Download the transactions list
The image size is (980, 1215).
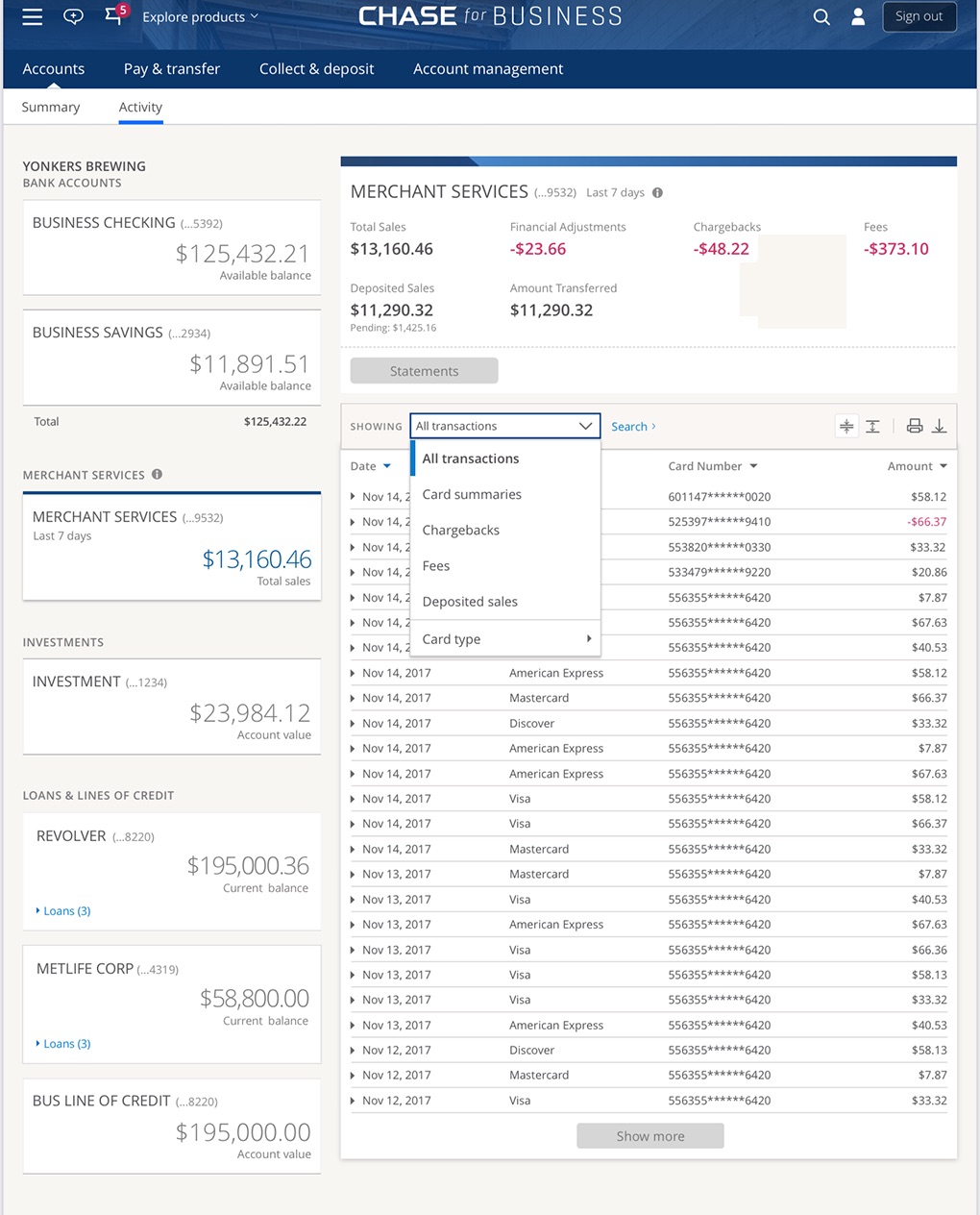940,426
